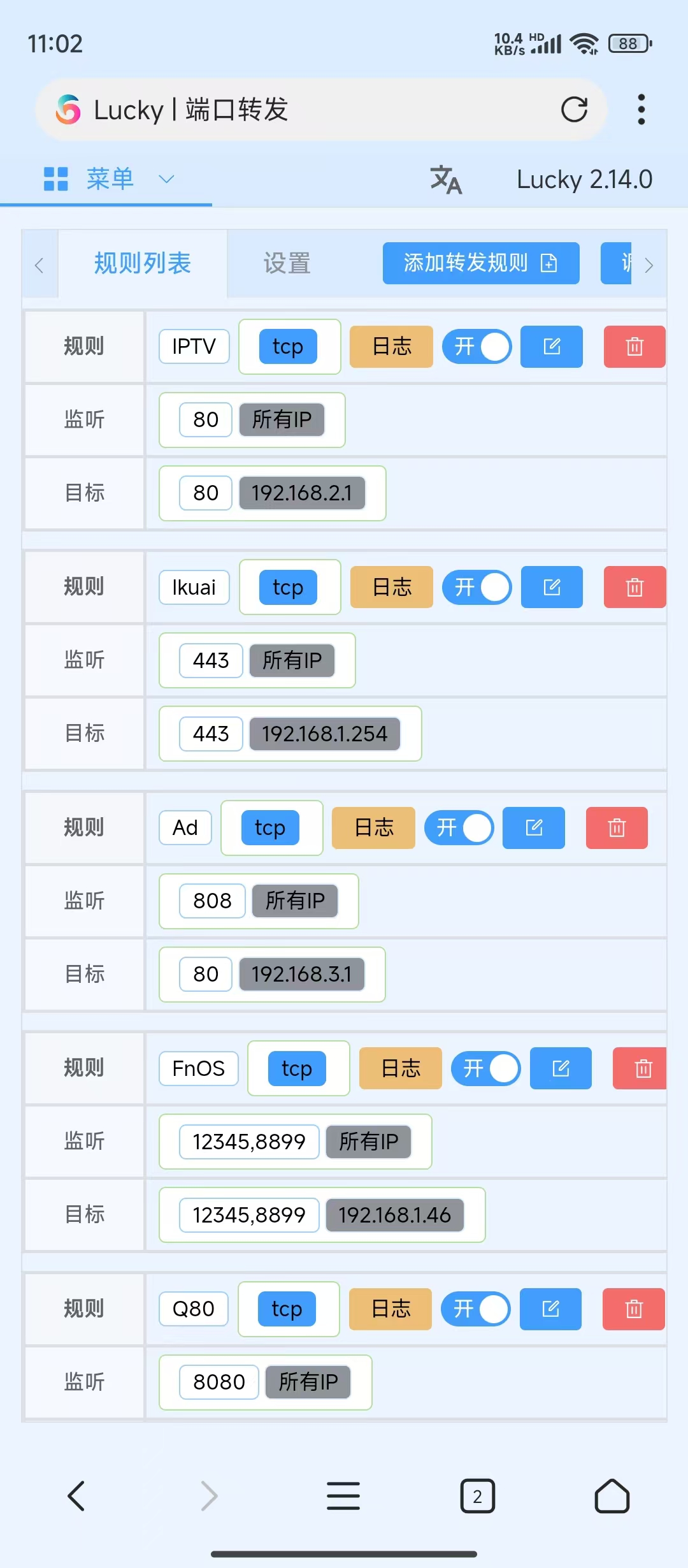Show more tabs with right chevron
Screen dimensions: 688x1568
point(649,265)
